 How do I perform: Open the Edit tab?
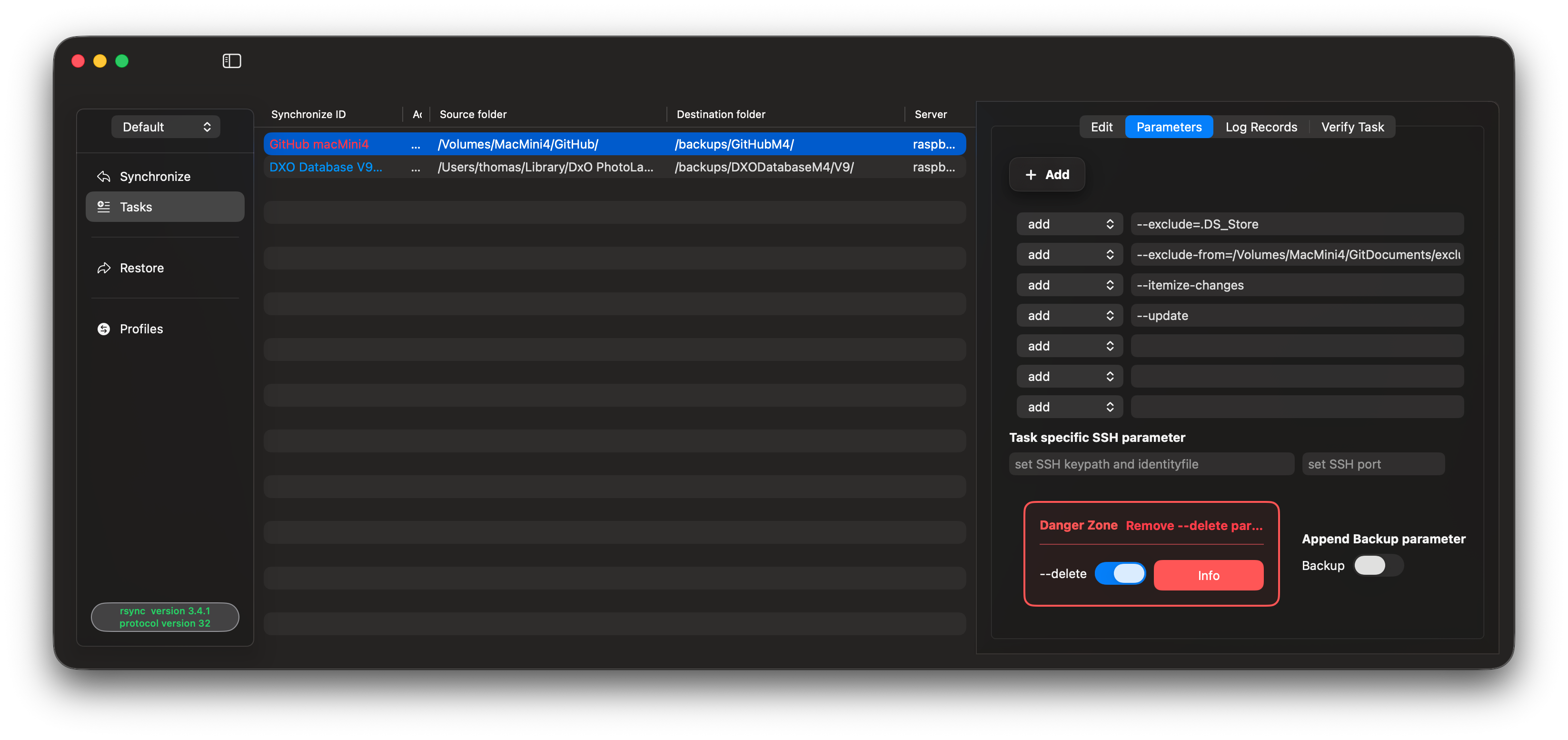coord(1101,127)
